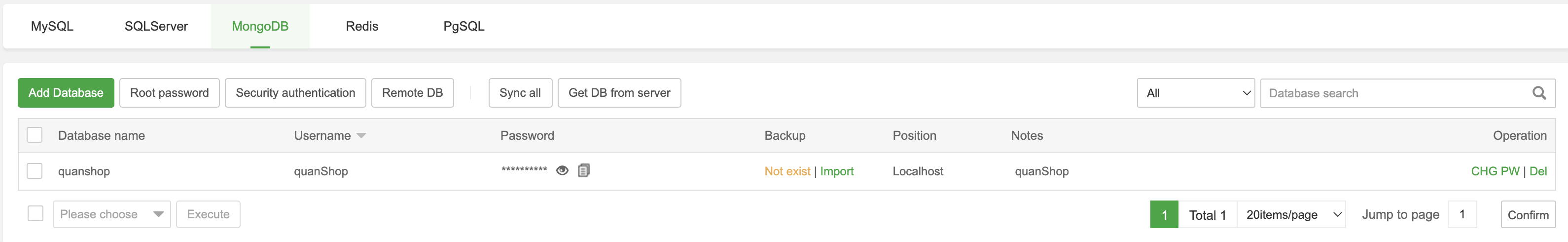This screenshot has height=242, width=1568.
Task: Tick the select-all checkbox in table header
Action: [x=35, y=135]
